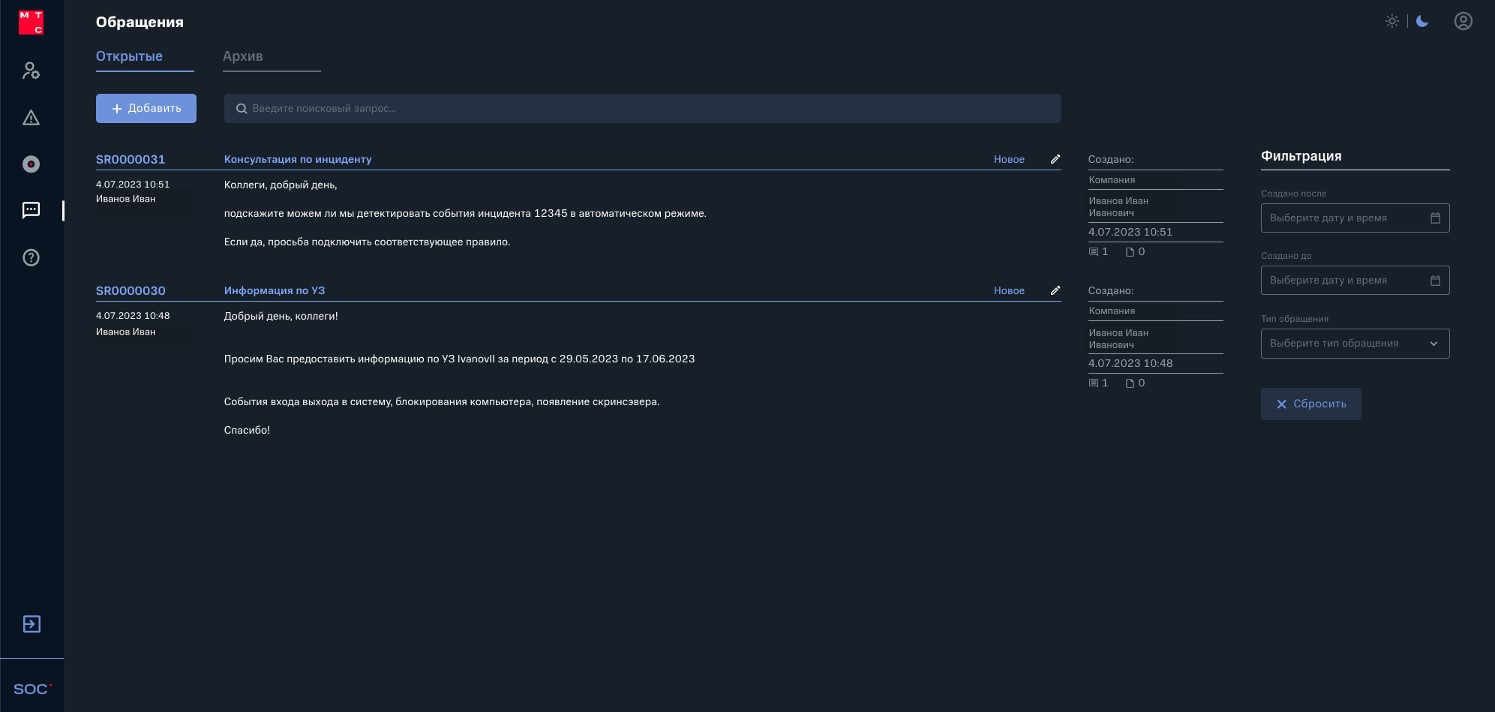The height and width of the screenshot is (712, 1495).
Task: Open request link SR0000030
Action: coord(131,291)
